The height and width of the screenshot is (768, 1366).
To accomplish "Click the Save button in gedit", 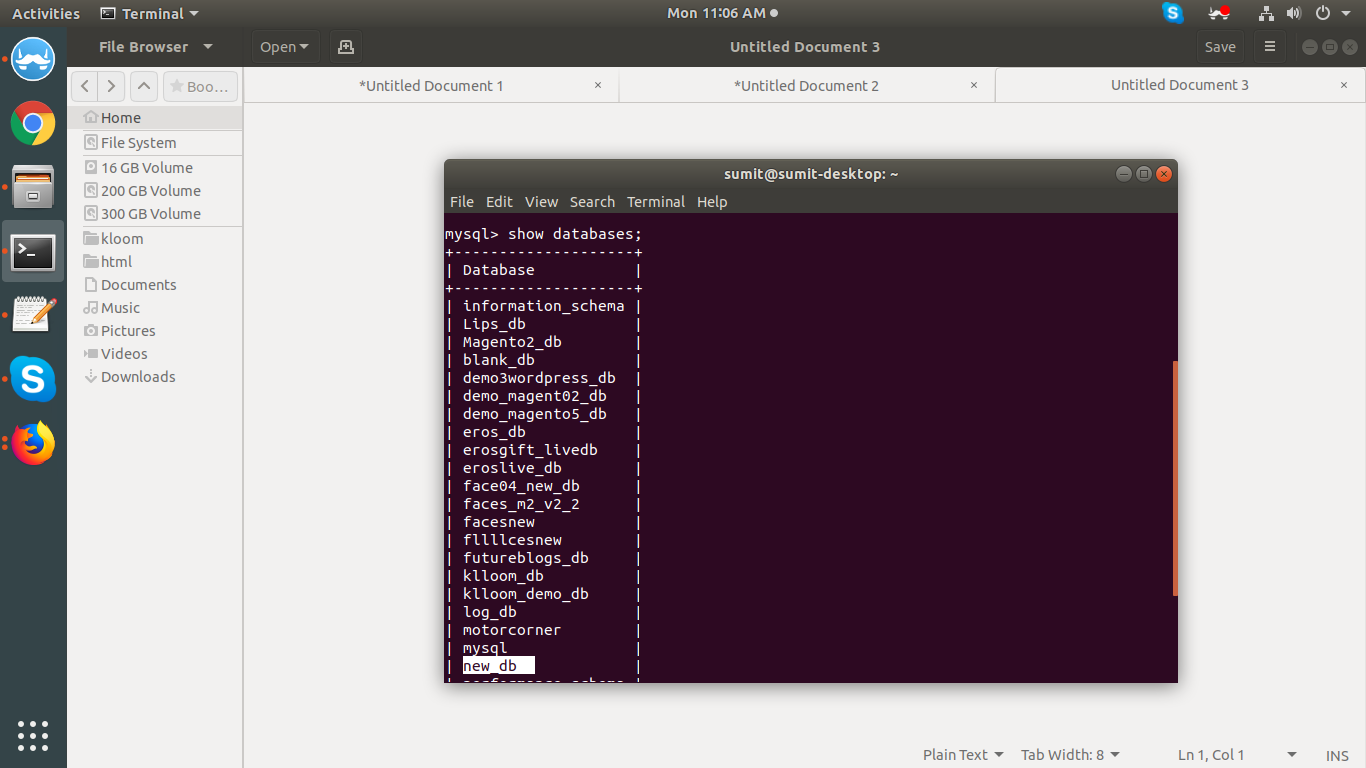I will click(1220, 46).
